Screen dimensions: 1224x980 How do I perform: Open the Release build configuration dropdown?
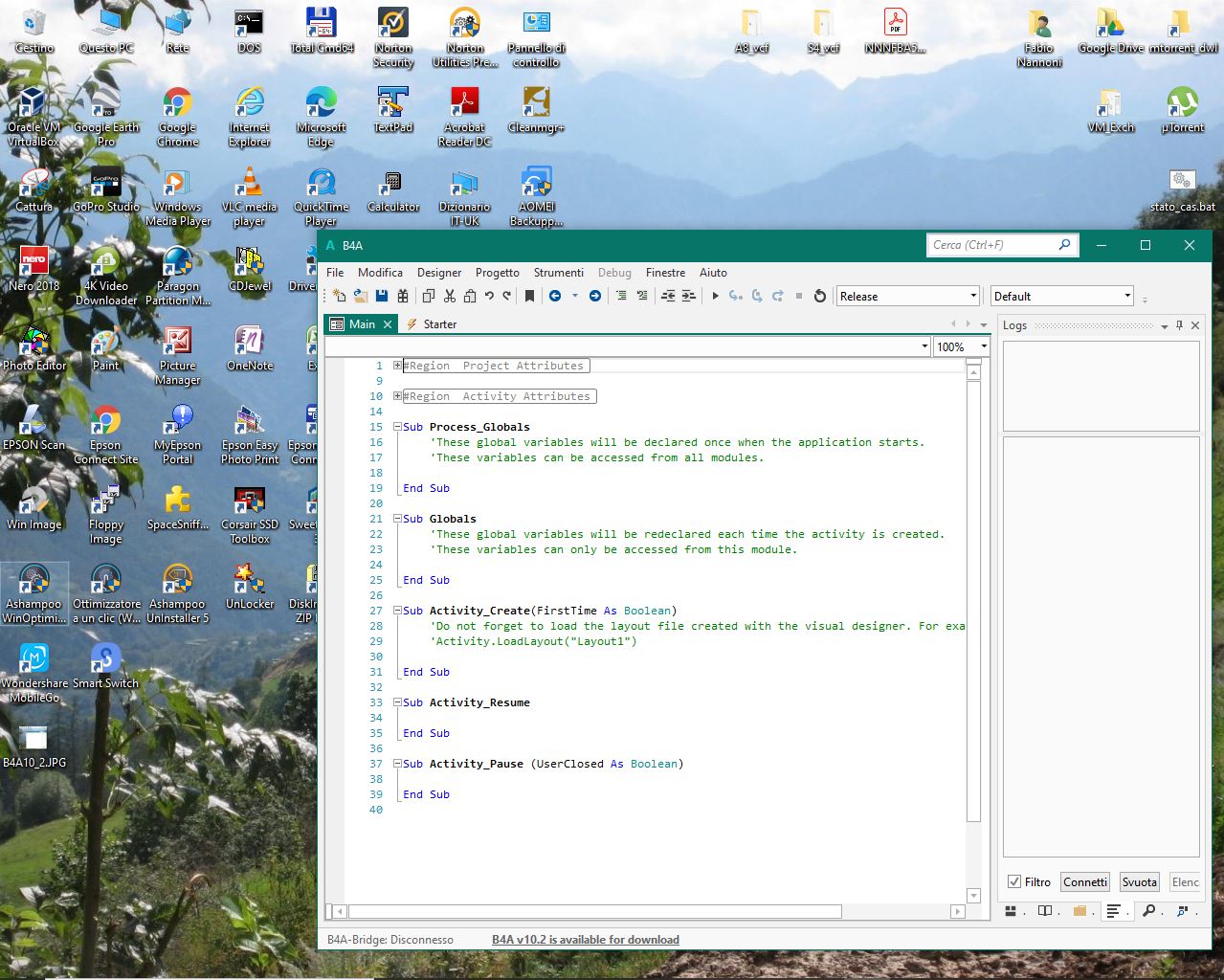907,297
